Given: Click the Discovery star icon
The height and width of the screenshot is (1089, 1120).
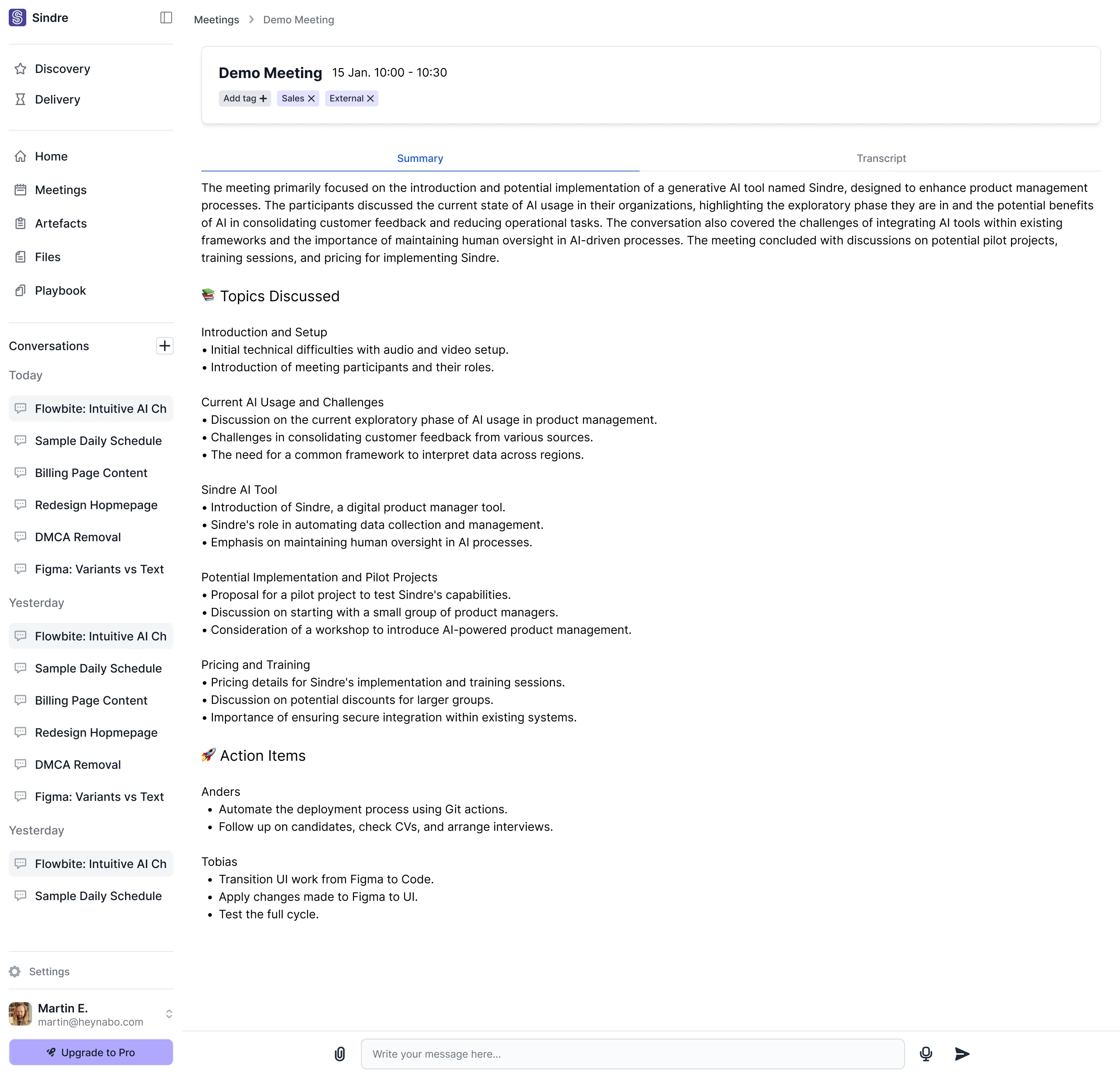Looking at the screenshot, I should [20, 69].
